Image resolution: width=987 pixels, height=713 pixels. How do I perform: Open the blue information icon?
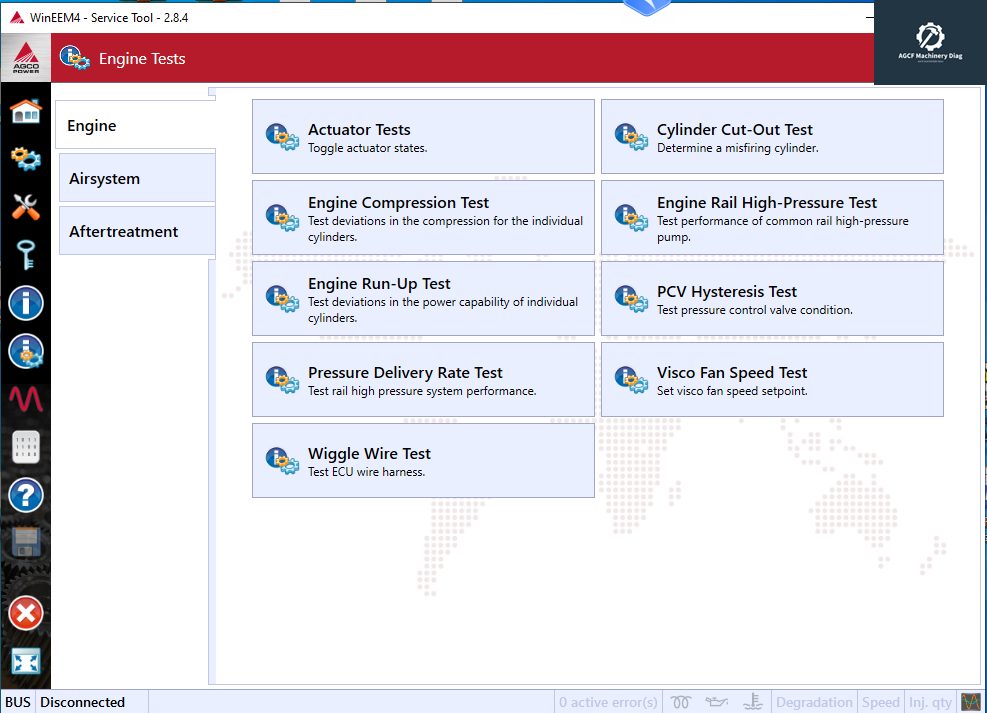[26, 303]
